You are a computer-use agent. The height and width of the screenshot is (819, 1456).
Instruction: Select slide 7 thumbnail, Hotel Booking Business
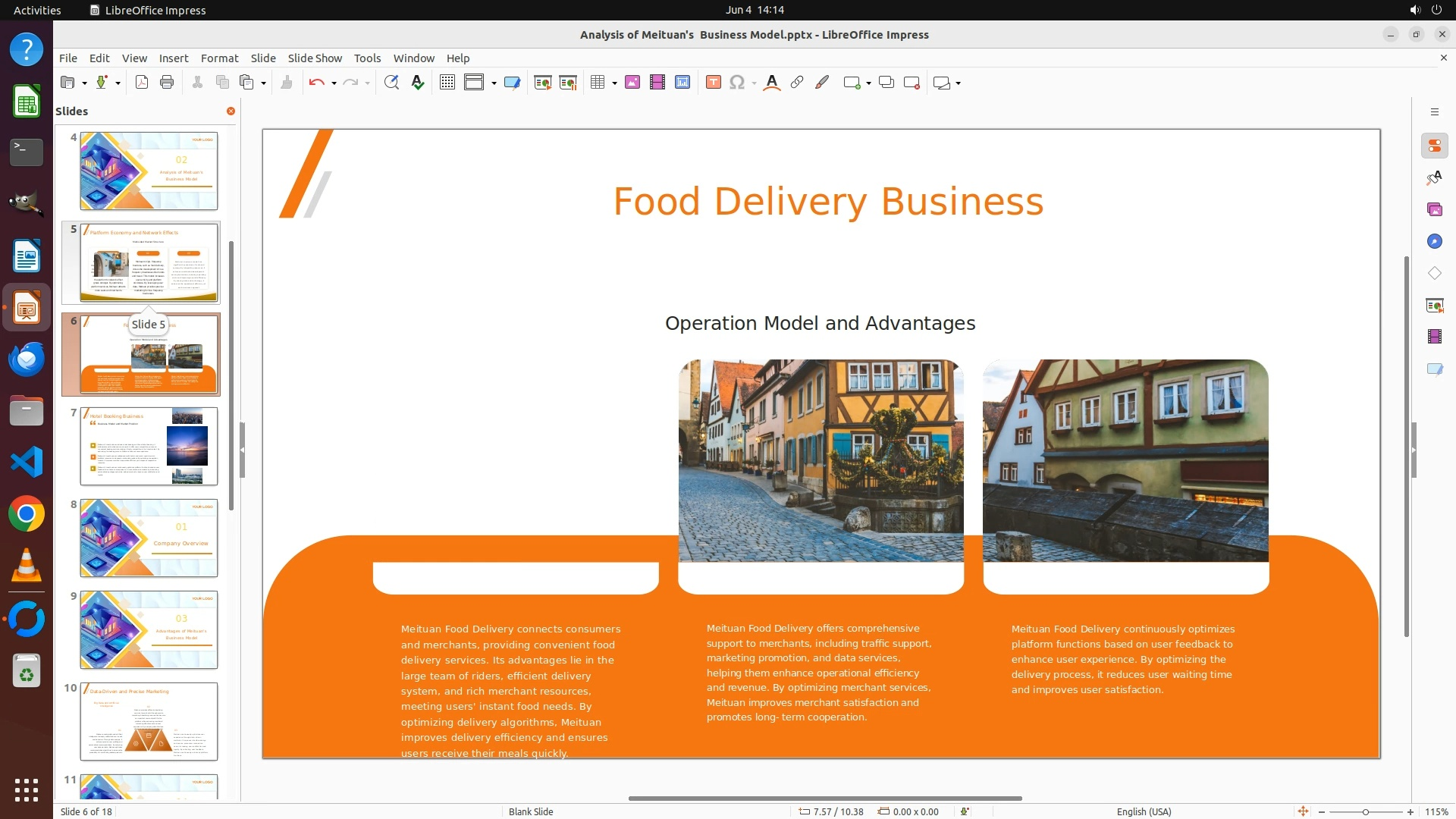coord(149,446)
